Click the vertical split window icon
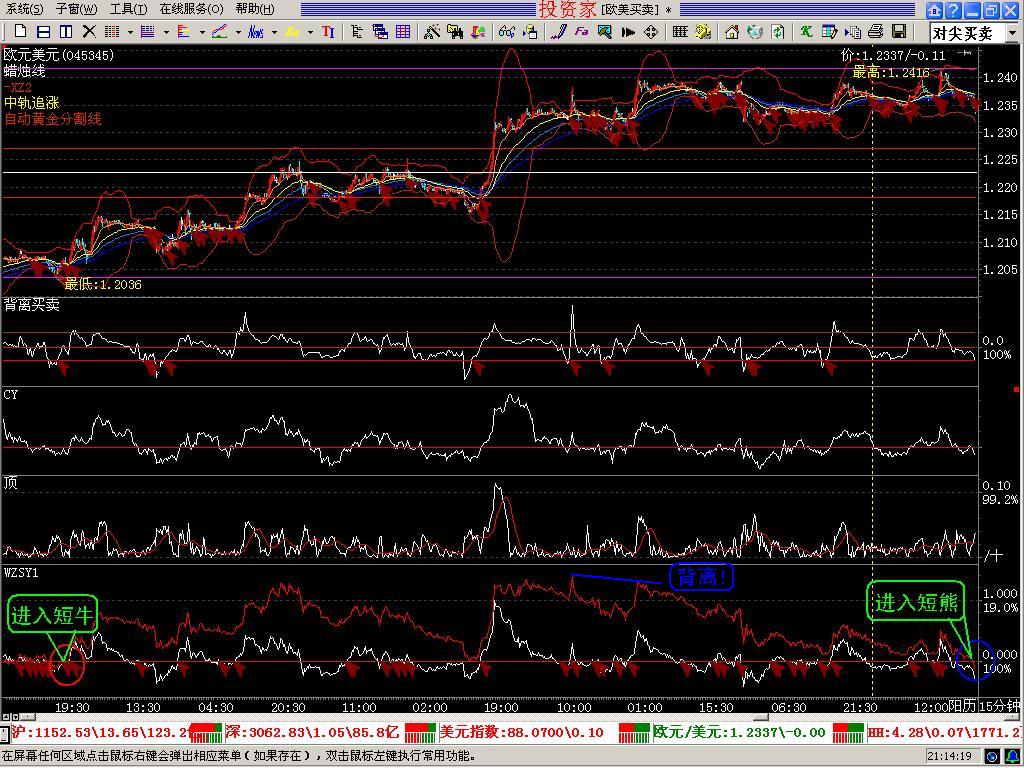Viewport: 1024px width, 768px height. [x=66, y=31]
